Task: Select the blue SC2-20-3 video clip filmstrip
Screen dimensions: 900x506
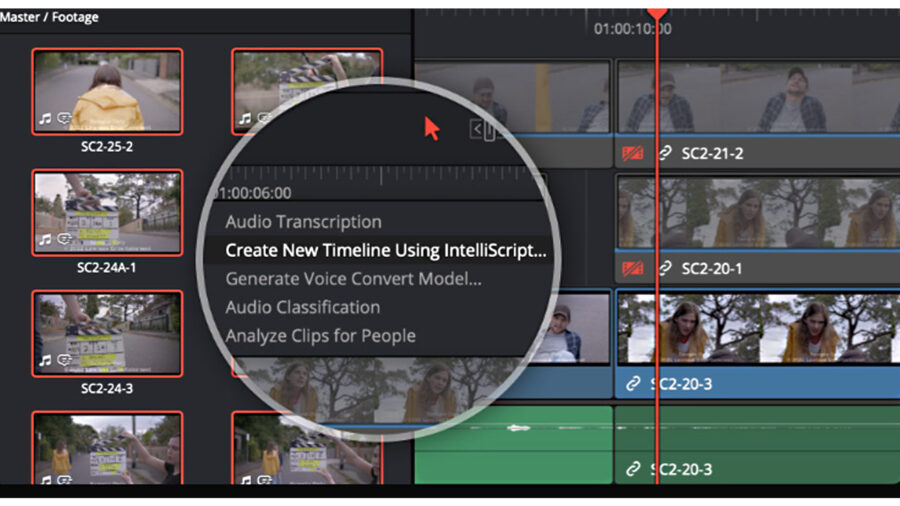Action: point(758,328)
